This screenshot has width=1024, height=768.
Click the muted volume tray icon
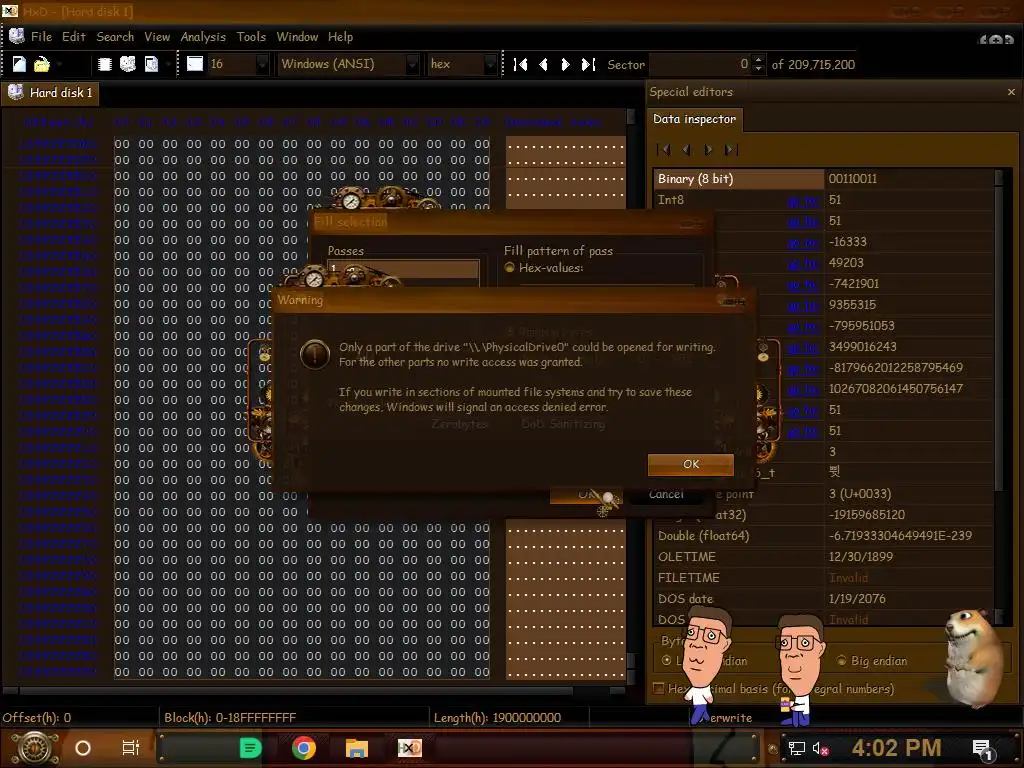820,748
